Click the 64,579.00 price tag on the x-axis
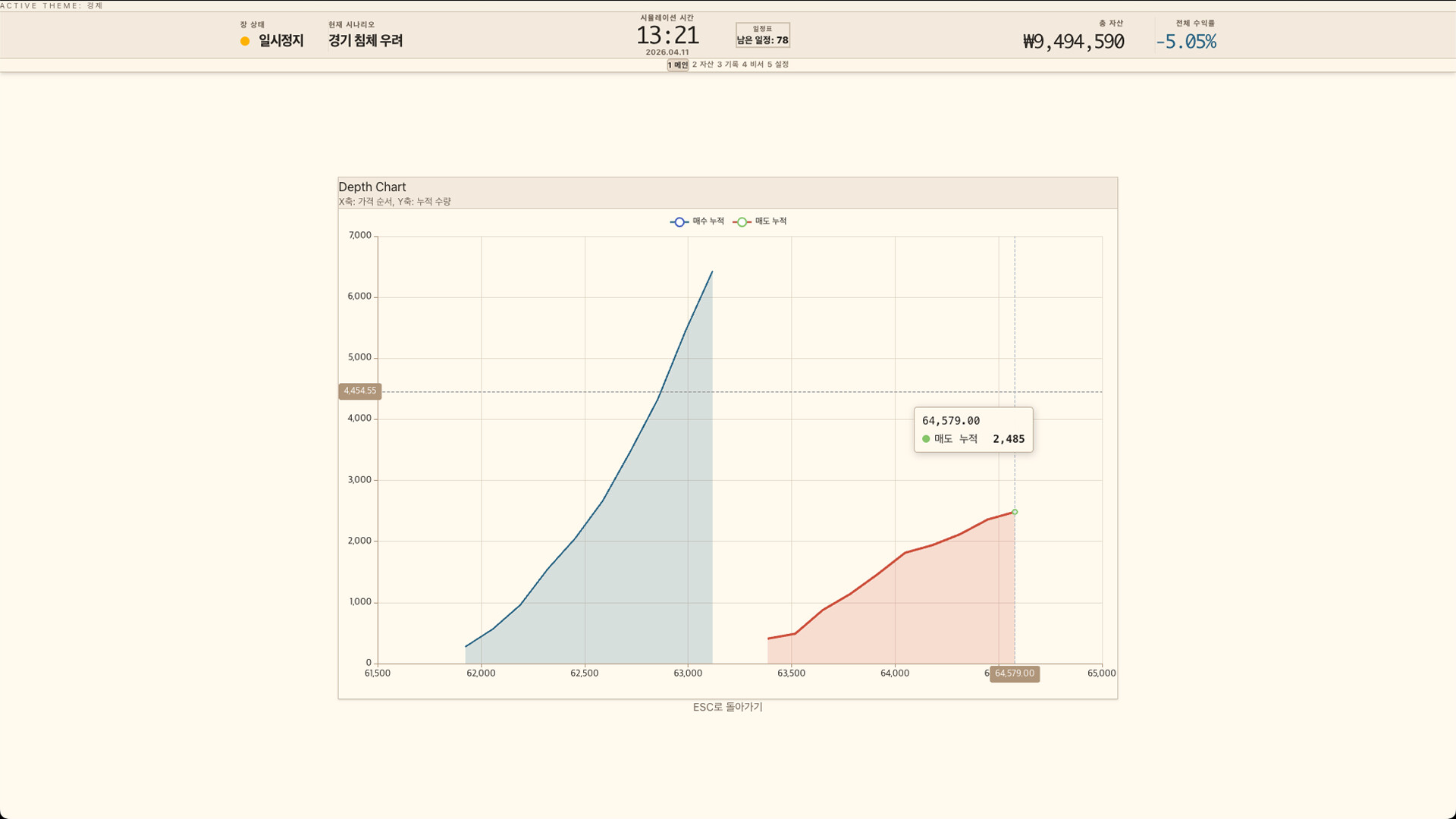This screenshot has width=1456, height=819. [1015, 673]
